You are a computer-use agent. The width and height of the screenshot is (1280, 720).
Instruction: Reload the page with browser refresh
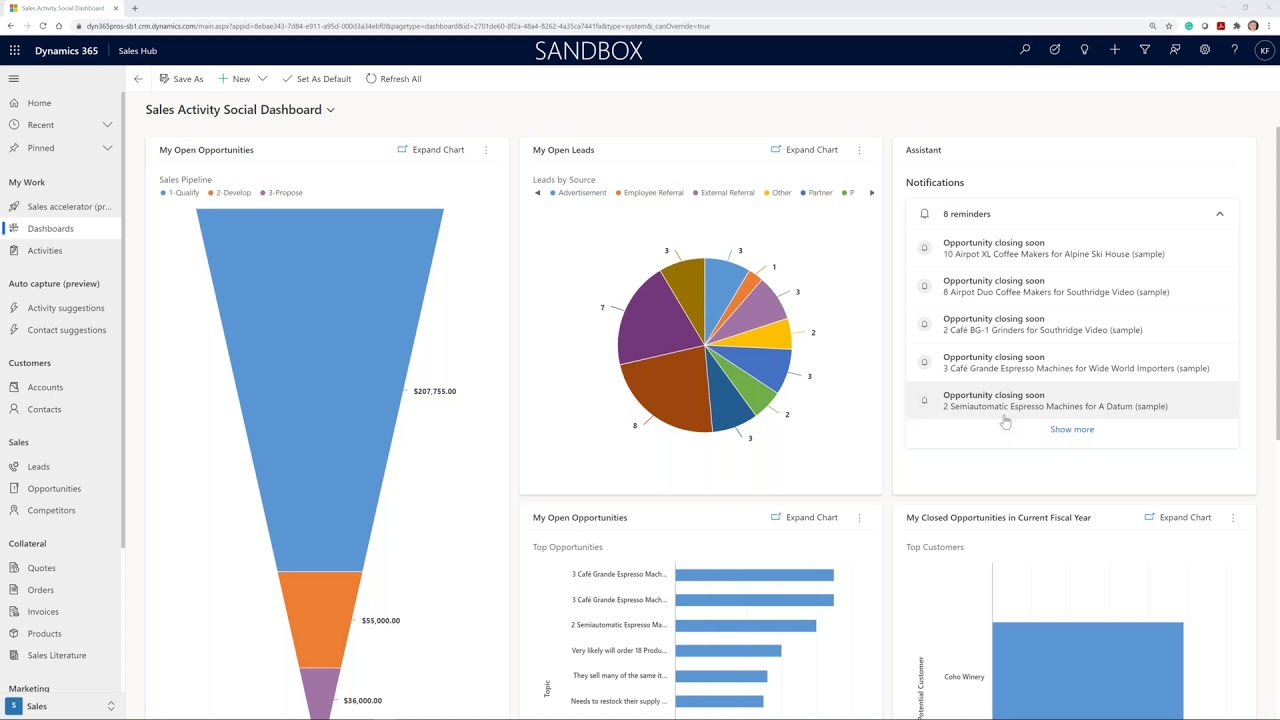(42, 26)
